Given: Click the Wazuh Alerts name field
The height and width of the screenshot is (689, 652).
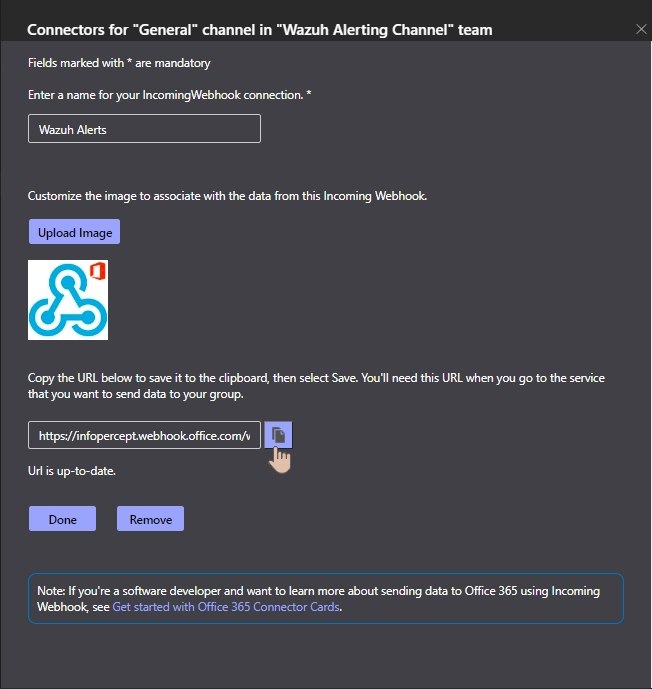Looking at the screenshot, I should (144, 129).
